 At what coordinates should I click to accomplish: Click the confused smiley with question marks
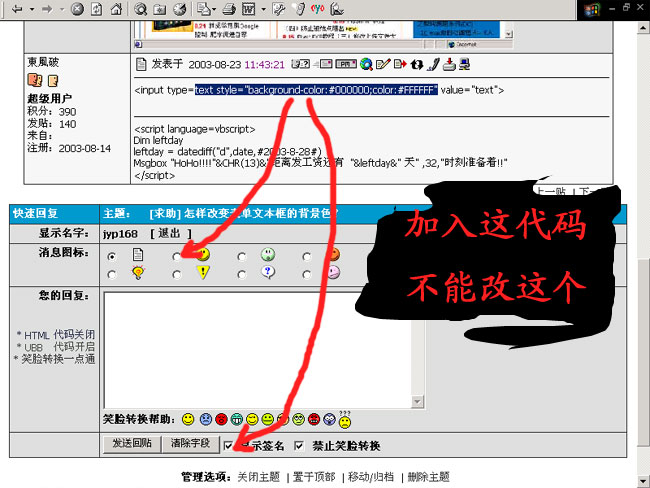pyautogui.click(x=344, y=417)
